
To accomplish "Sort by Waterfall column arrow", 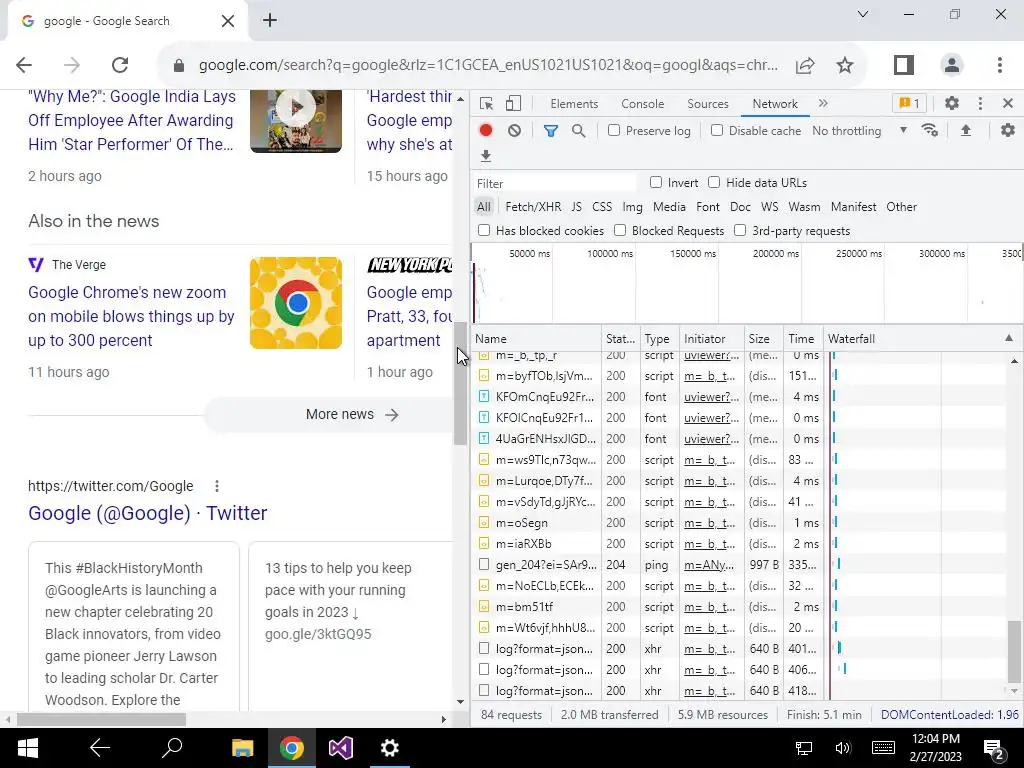I will [1008, 338].
